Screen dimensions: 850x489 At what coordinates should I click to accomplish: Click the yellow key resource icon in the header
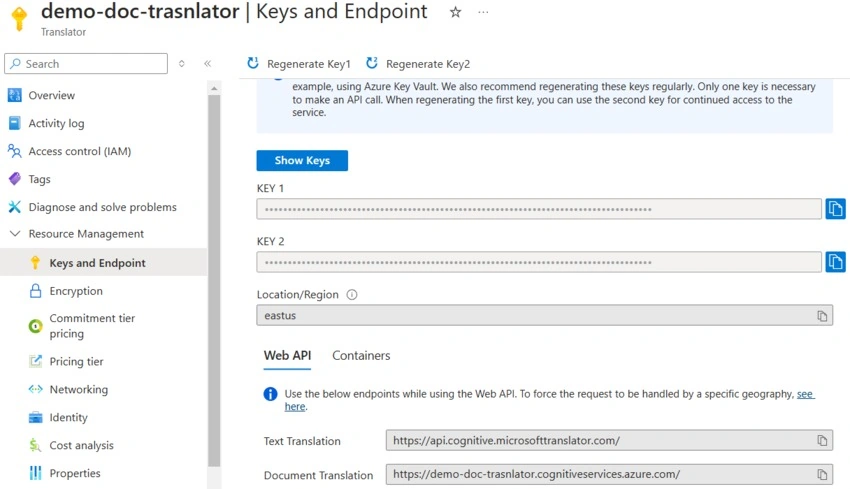pyautogui.click(x=19, y=18)
